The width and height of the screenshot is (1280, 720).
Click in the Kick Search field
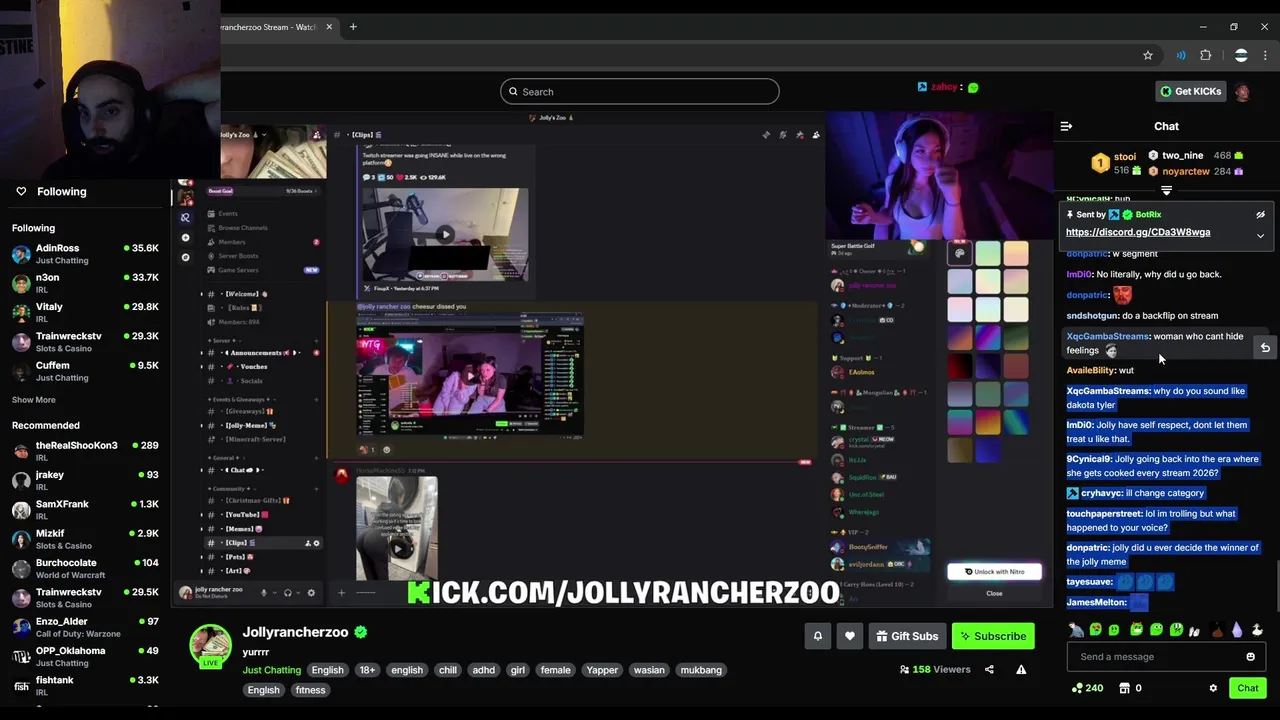640,92
